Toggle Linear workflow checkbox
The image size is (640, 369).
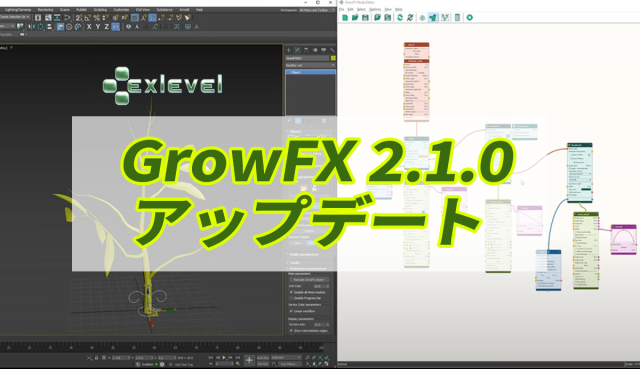coord(291,311)
